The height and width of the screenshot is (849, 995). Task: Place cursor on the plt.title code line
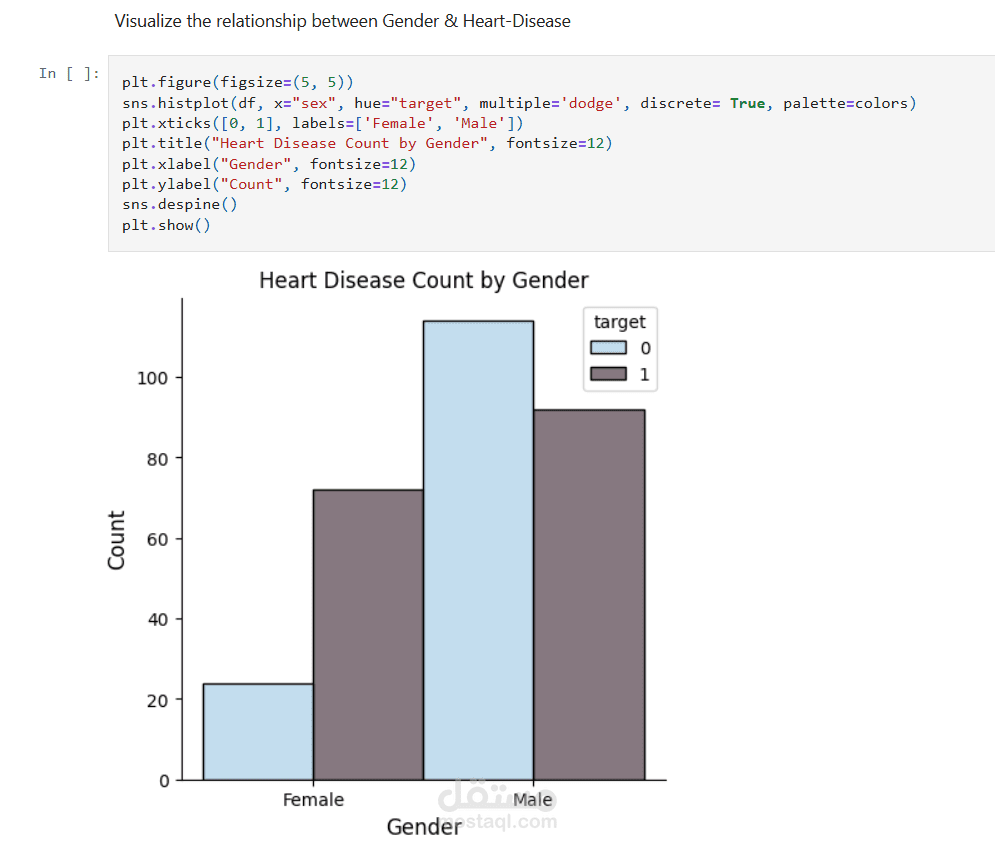[366, 143]
